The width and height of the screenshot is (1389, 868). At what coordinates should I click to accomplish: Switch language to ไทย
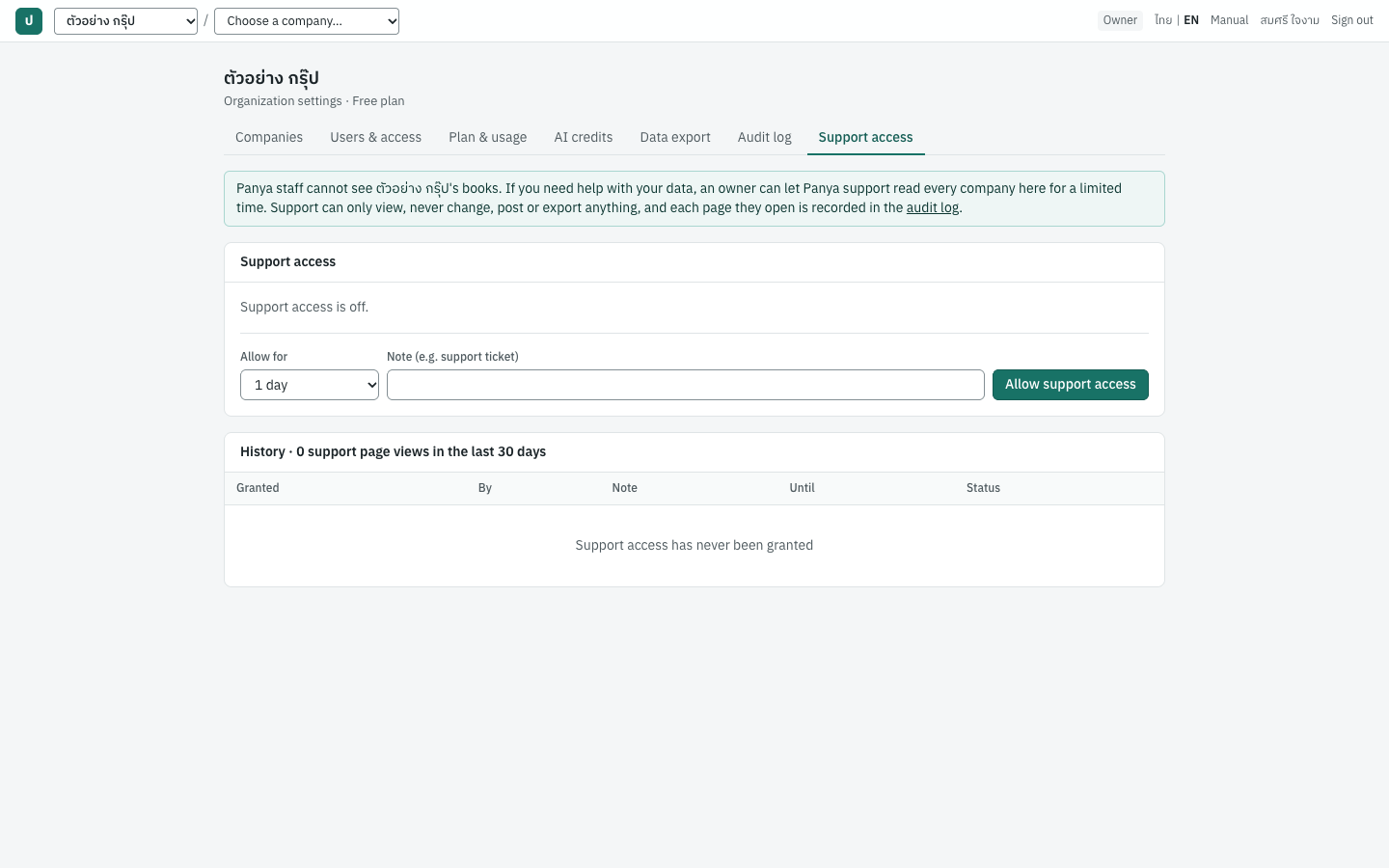(1163, 20)
